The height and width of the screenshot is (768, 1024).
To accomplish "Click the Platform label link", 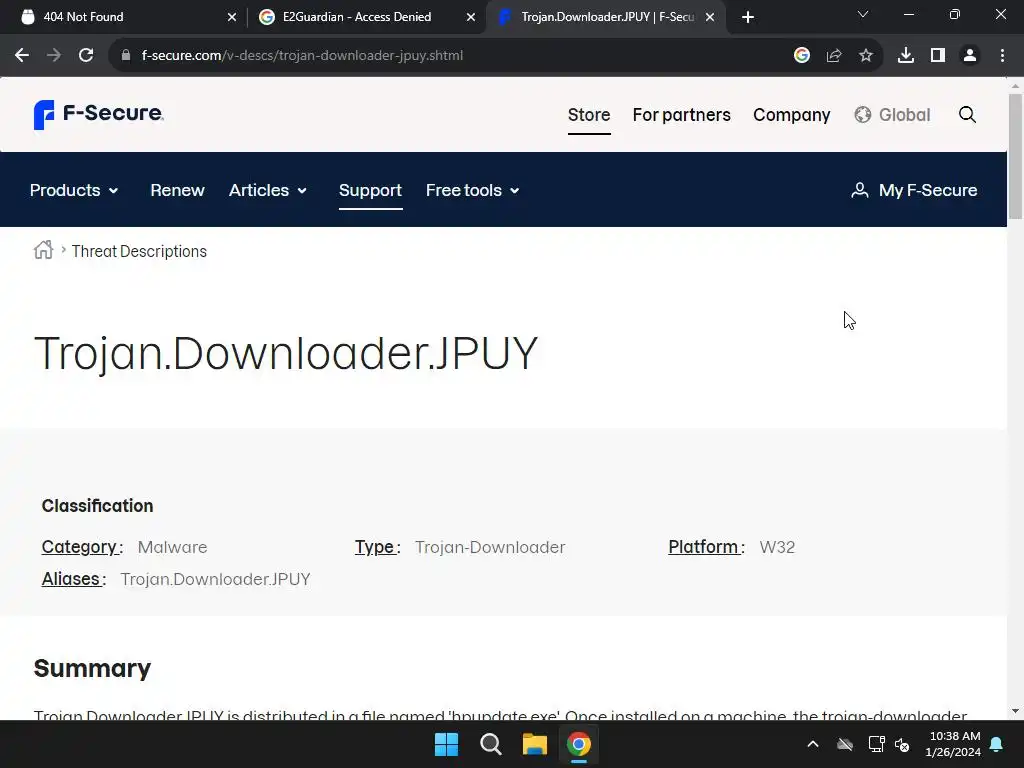I will 704,547.
